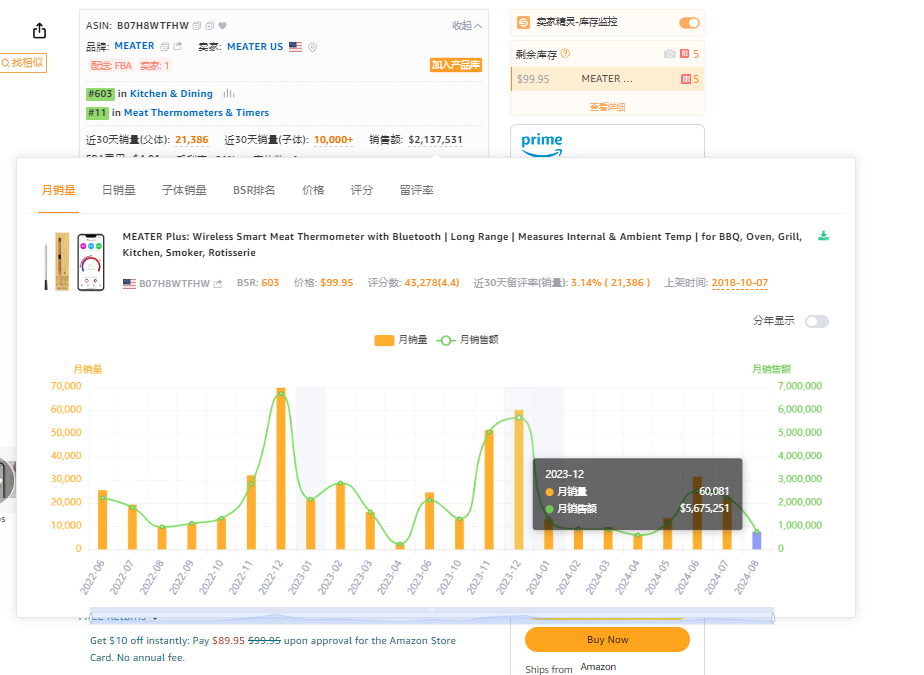The height and width of the screenshot is (675, 924).
Task: Click the 2023-11 sales bar
Action: click(x=489, y=490)
